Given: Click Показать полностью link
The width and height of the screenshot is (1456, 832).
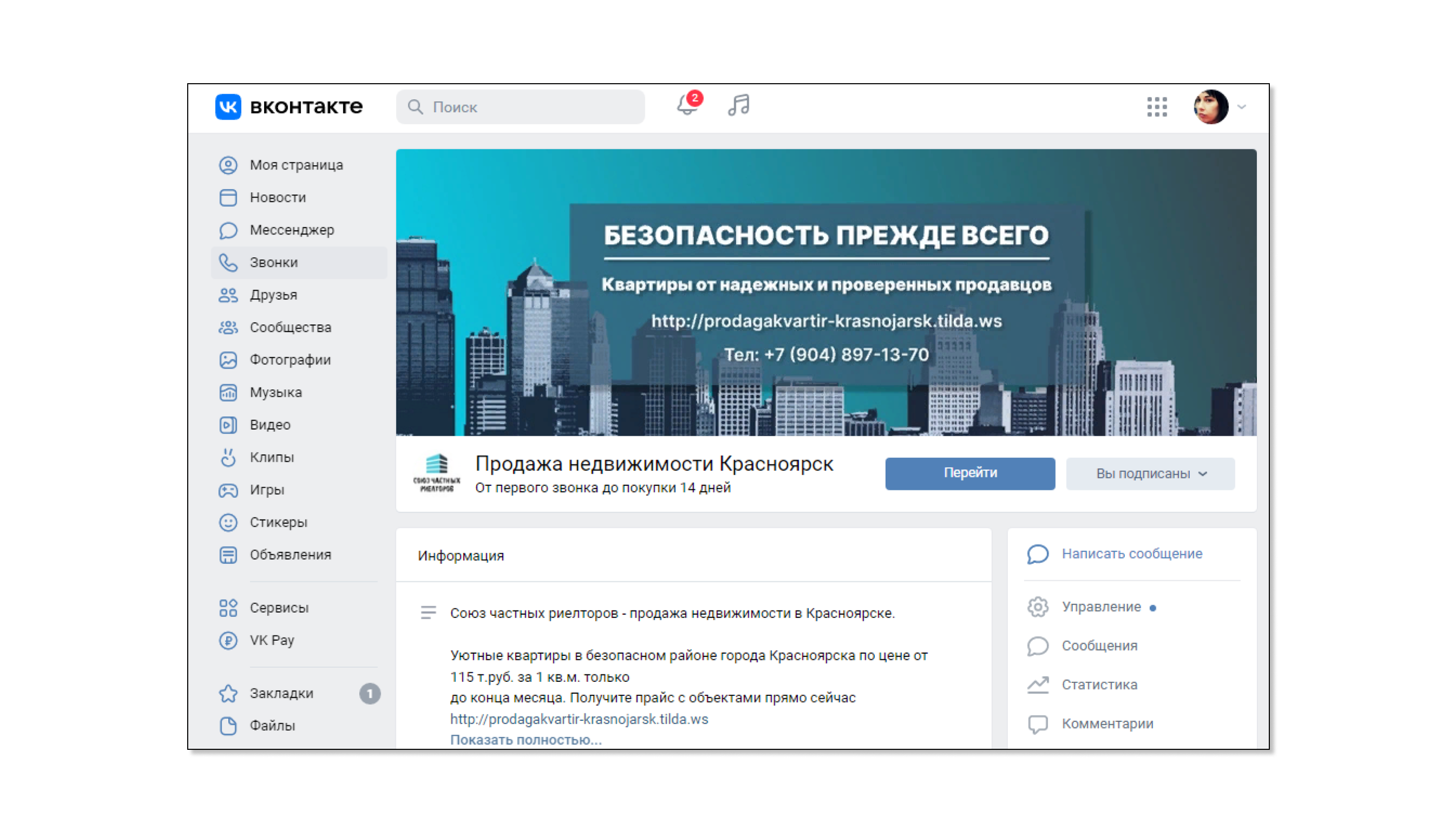Looking at the screenshot, I should [x=526, y=739].
